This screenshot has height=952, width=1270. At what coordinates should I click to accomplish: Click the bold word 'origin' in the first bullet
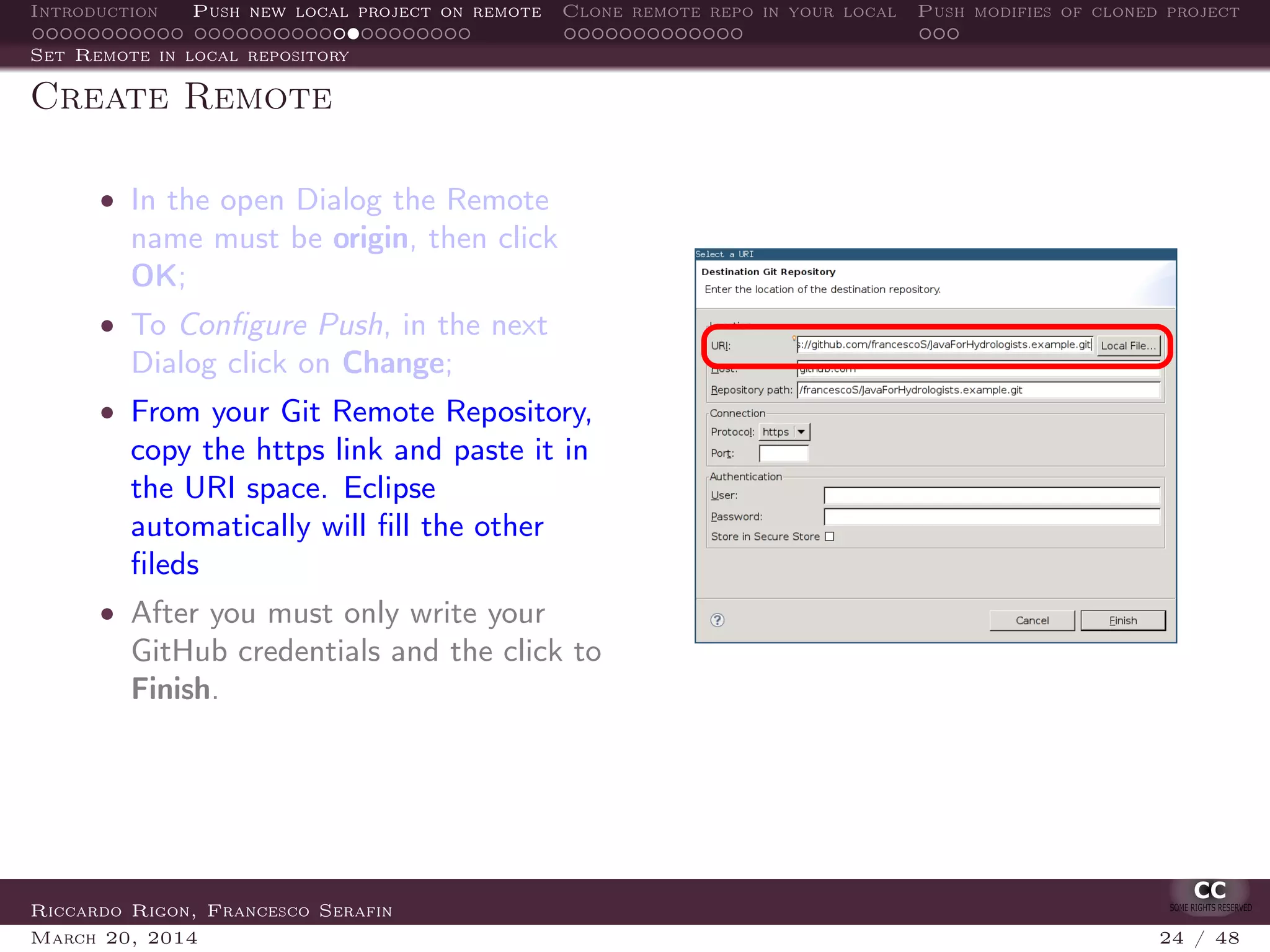coord(371,239)
